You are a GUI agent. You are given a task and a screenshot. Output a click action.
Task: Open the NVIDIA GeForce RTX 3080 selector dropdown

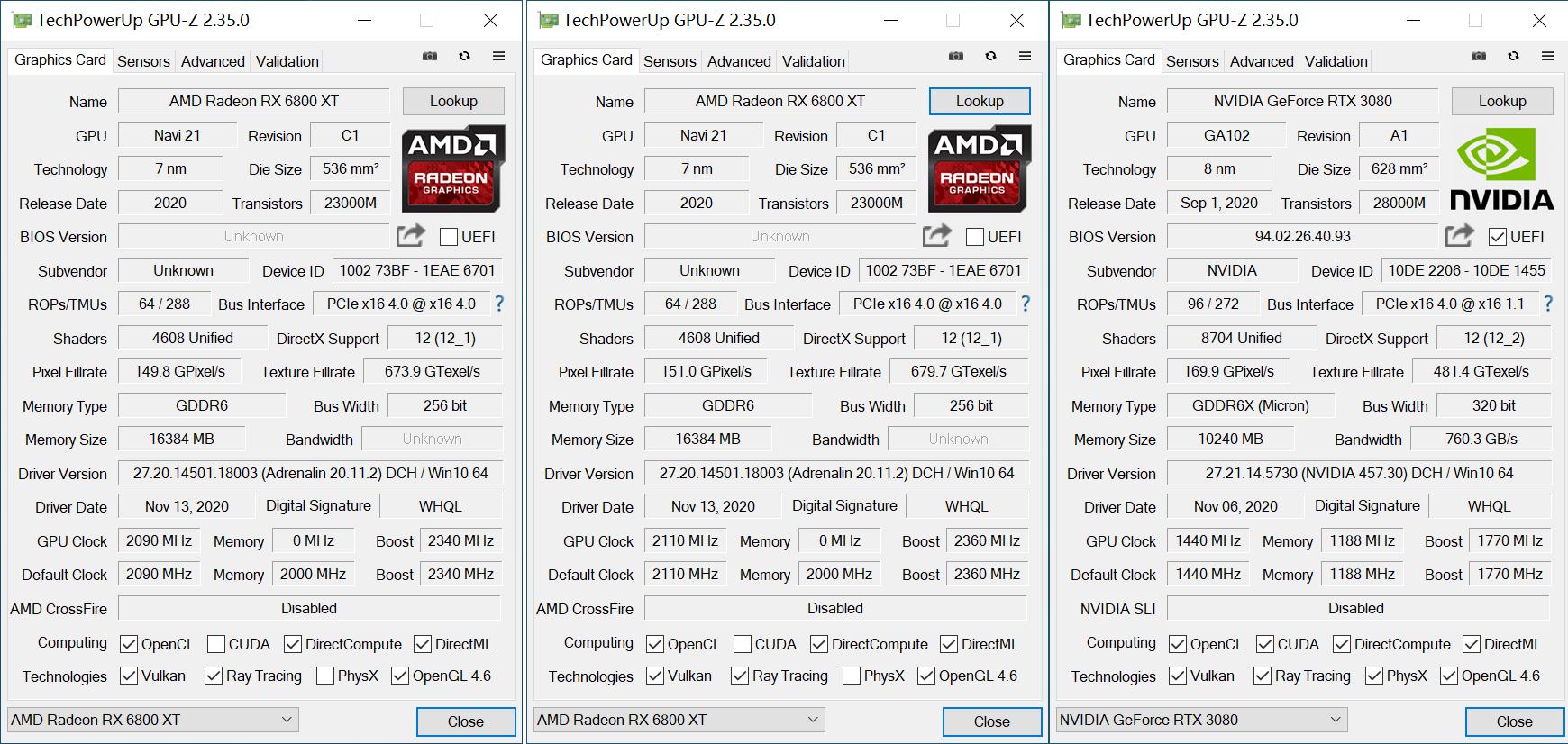tap(1202, 720)
